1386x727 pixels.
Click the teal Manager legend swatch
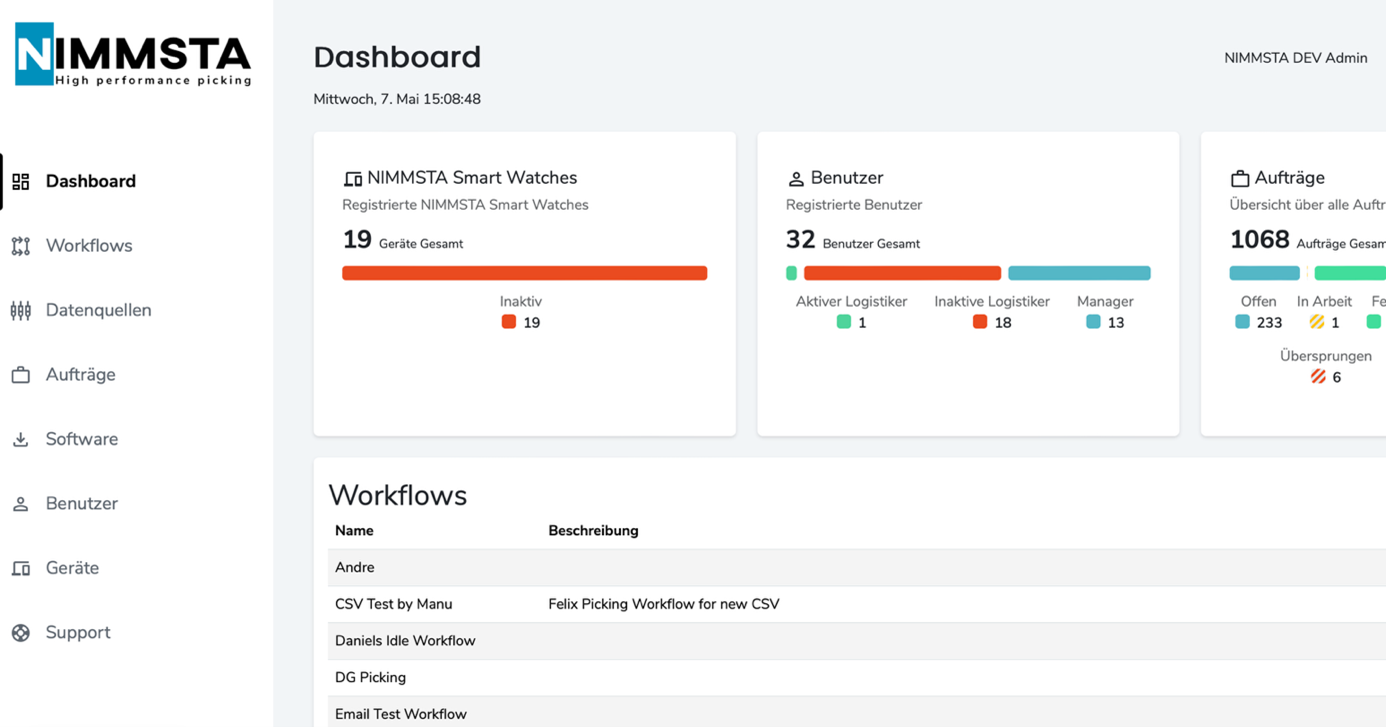1093,322
